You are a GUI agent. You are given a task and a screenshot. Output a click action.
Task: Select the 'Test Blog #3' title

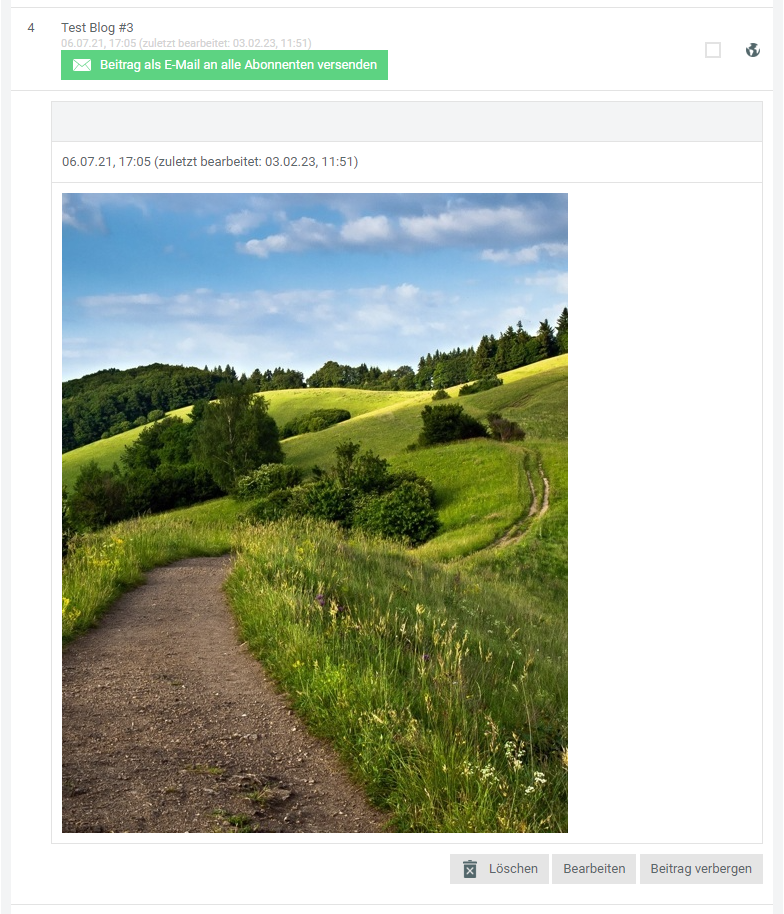tap(97, 27)
